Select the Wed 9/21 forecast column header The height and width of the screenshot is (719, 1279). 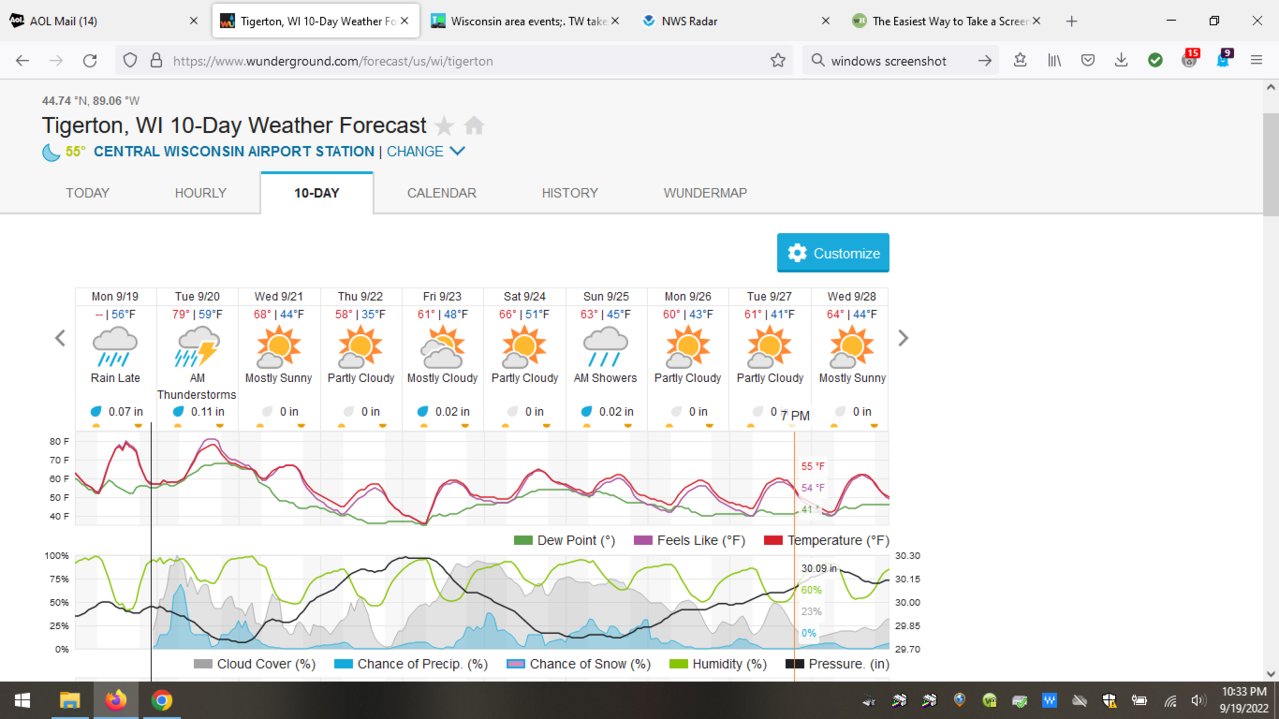[279, 296]
